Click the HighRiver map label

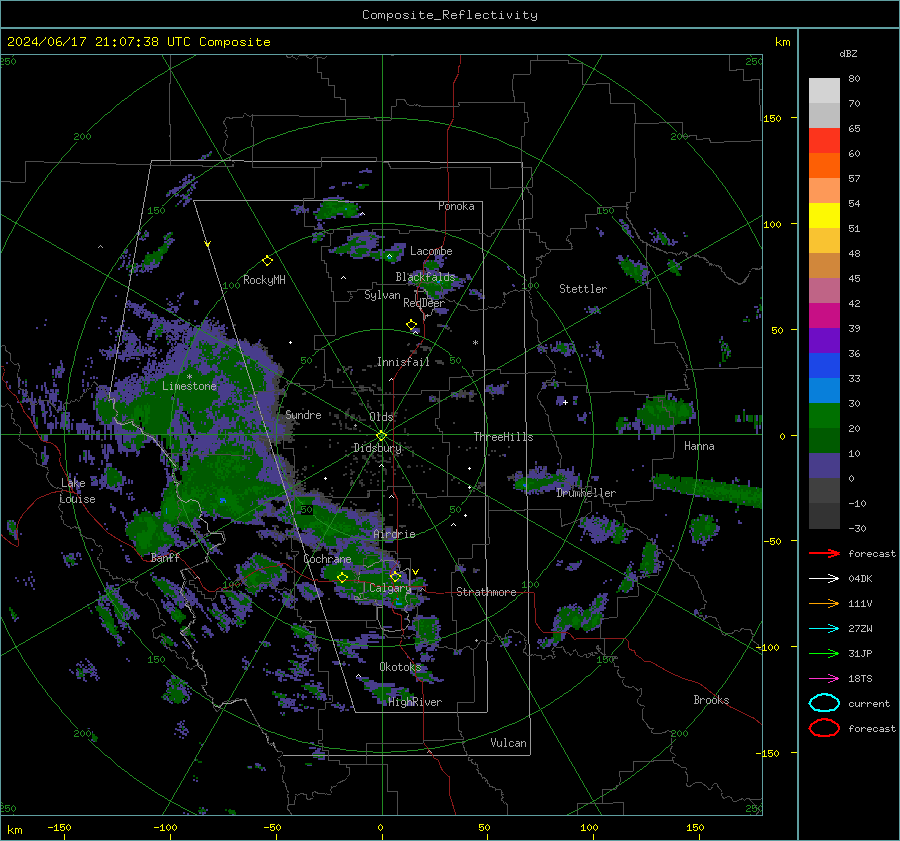click(x=415, y=702)
